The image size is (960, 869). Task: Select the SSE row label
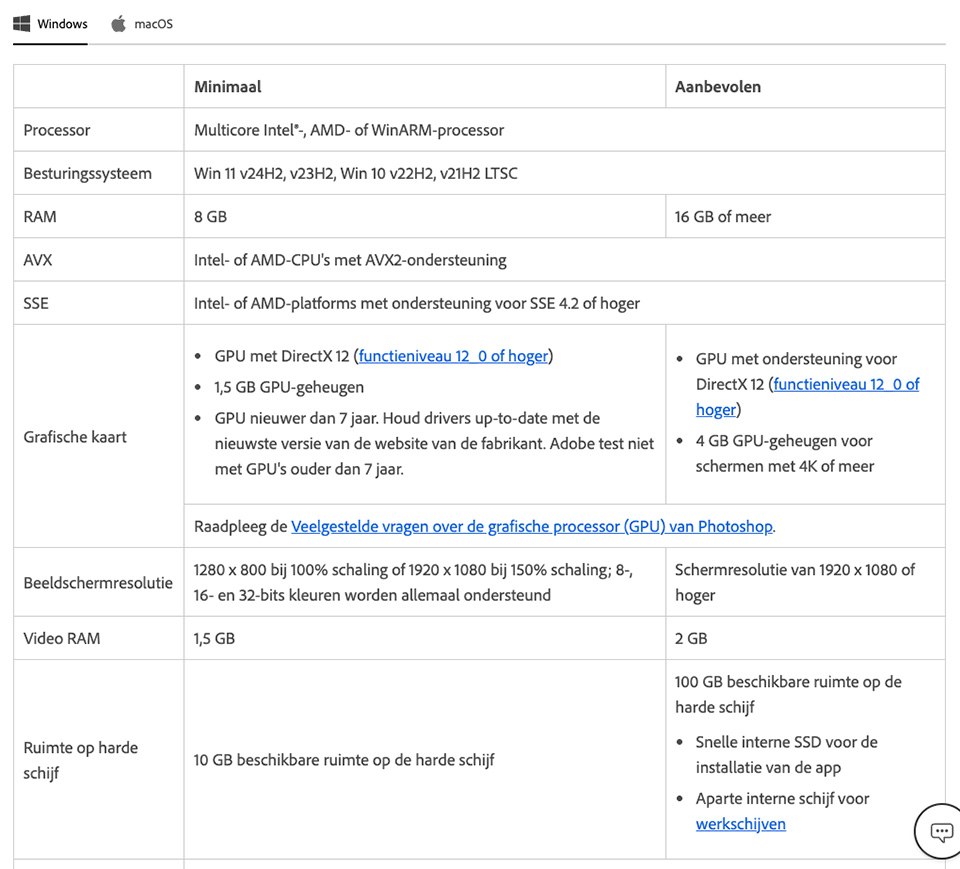point(36,303)
